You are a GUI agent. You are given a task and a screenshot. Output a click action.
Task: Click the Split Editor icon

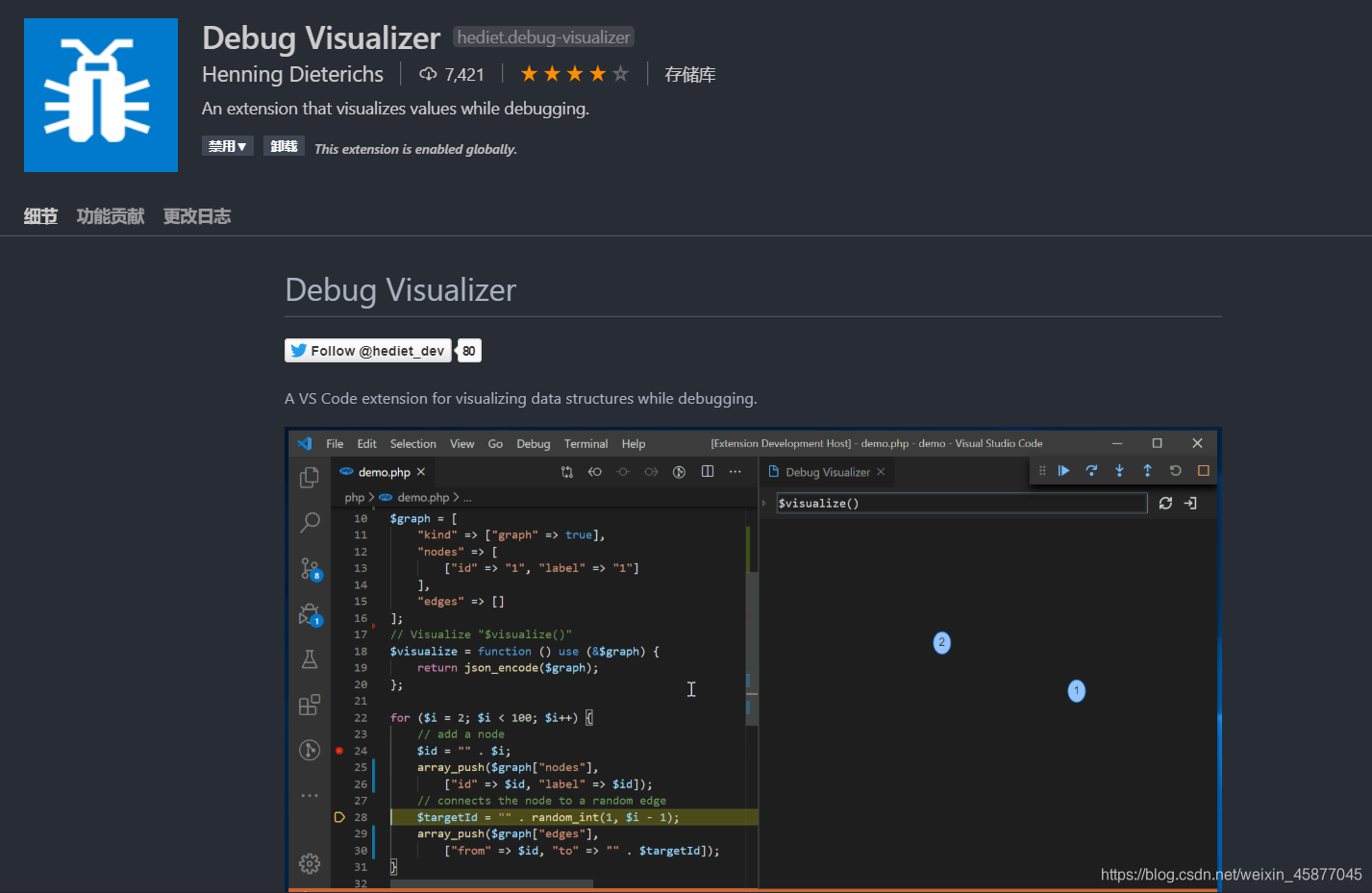708,471
